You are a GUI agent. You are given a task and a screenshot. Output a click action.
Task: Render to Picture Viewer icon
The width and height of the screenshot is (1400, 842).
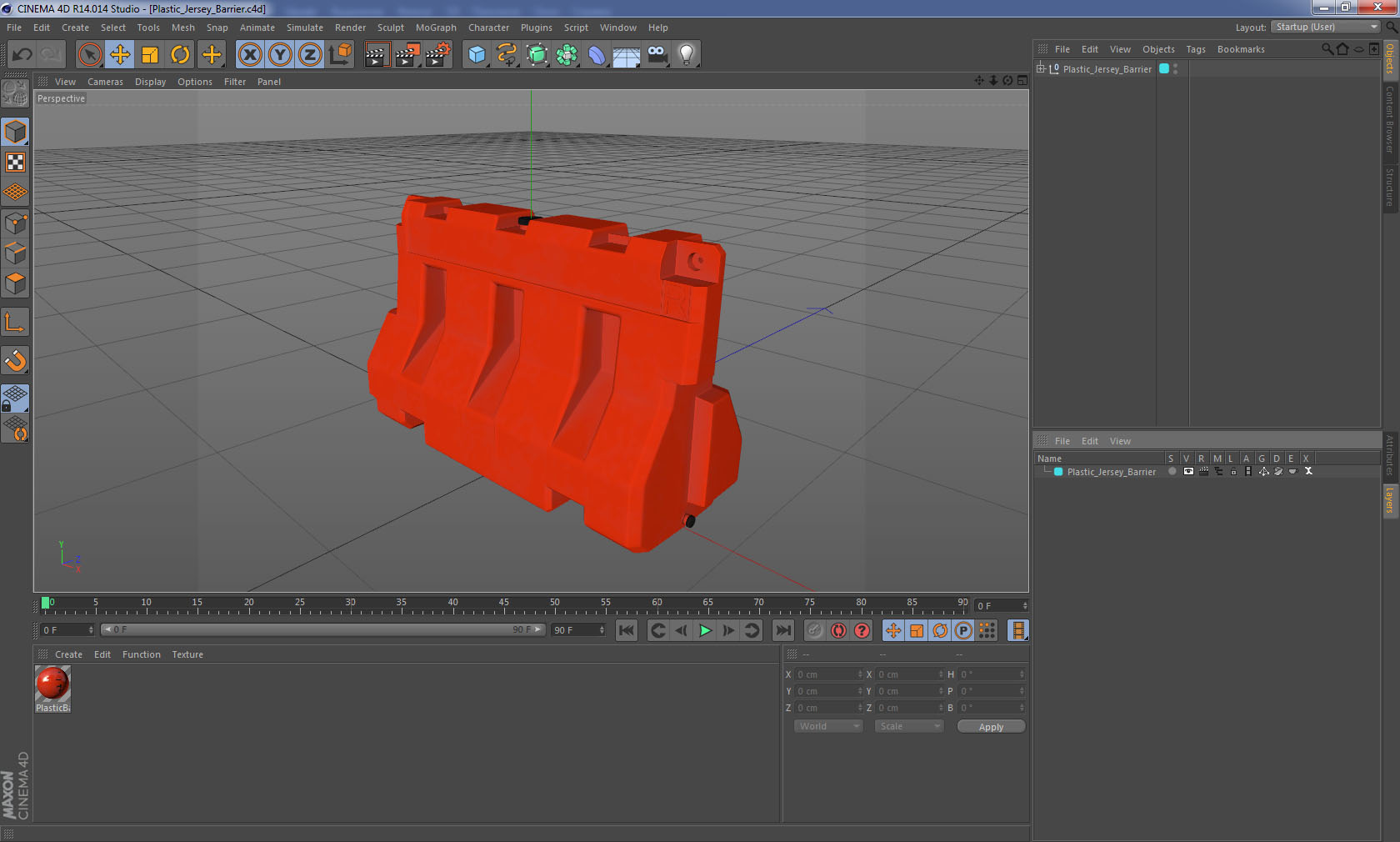(x=407, y=55)
